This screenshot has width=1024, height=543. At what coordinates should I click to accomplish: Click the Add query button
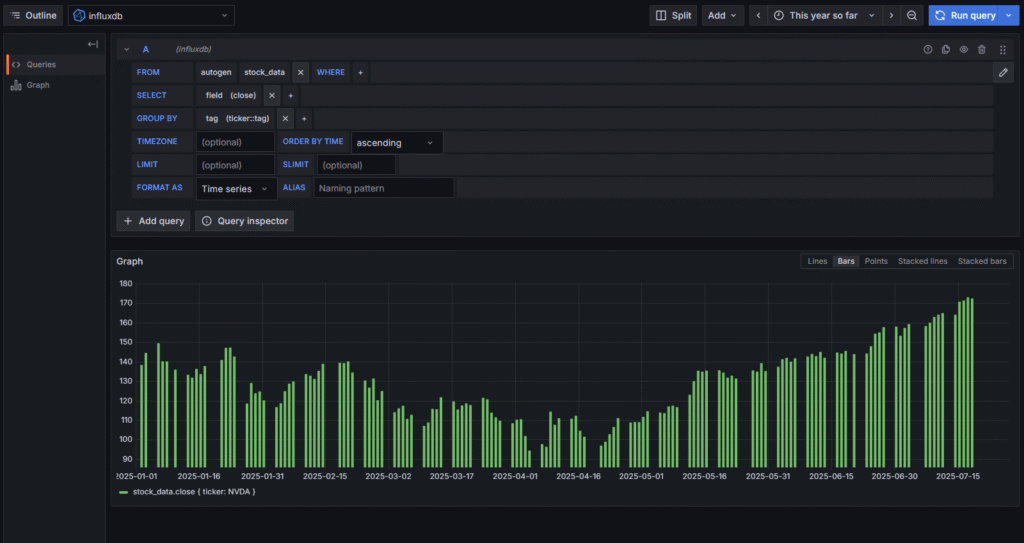point(153,221)
